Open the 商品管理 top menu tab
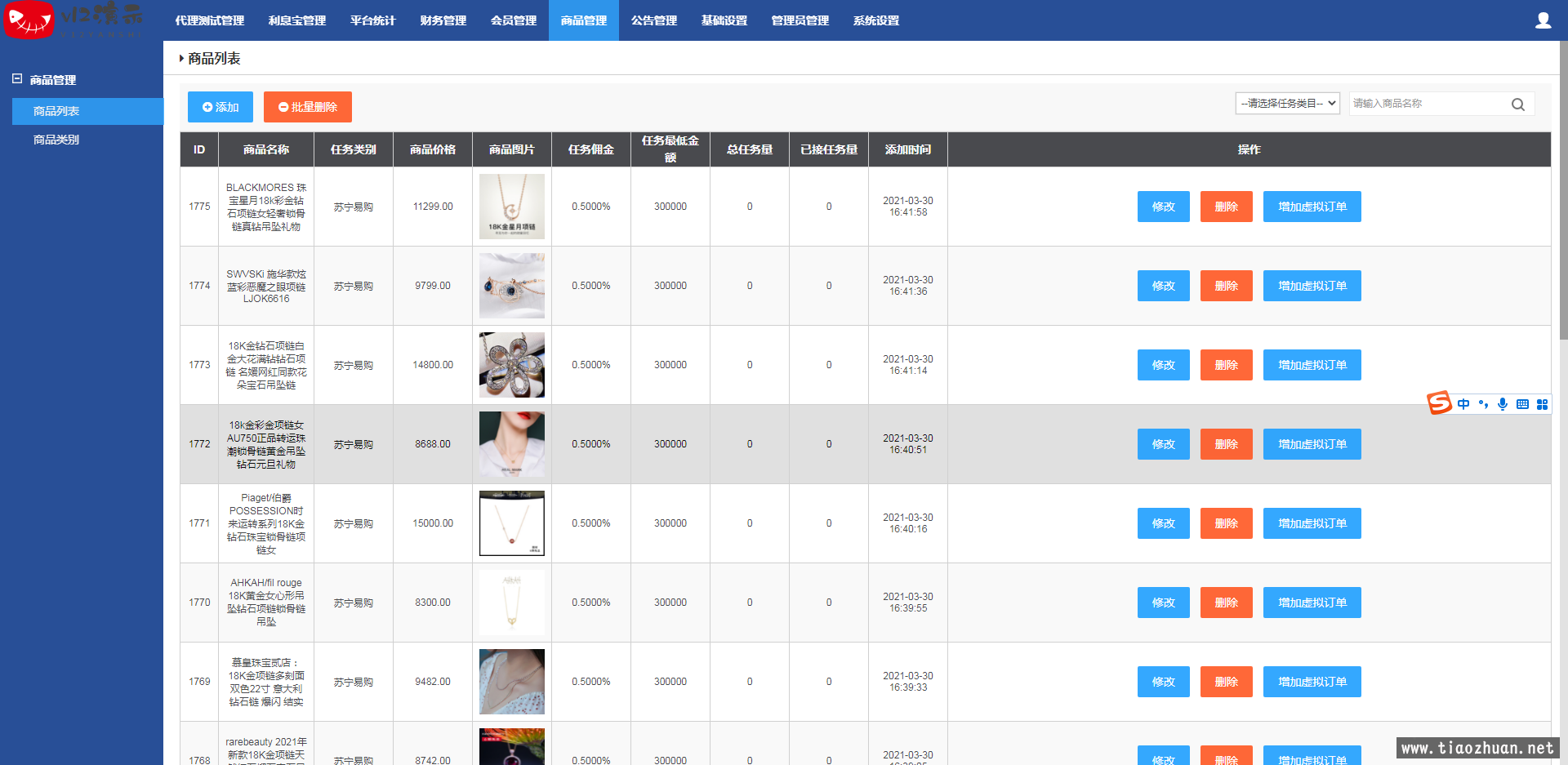This screenshot has height=765, width=1568. click(584, 20)
